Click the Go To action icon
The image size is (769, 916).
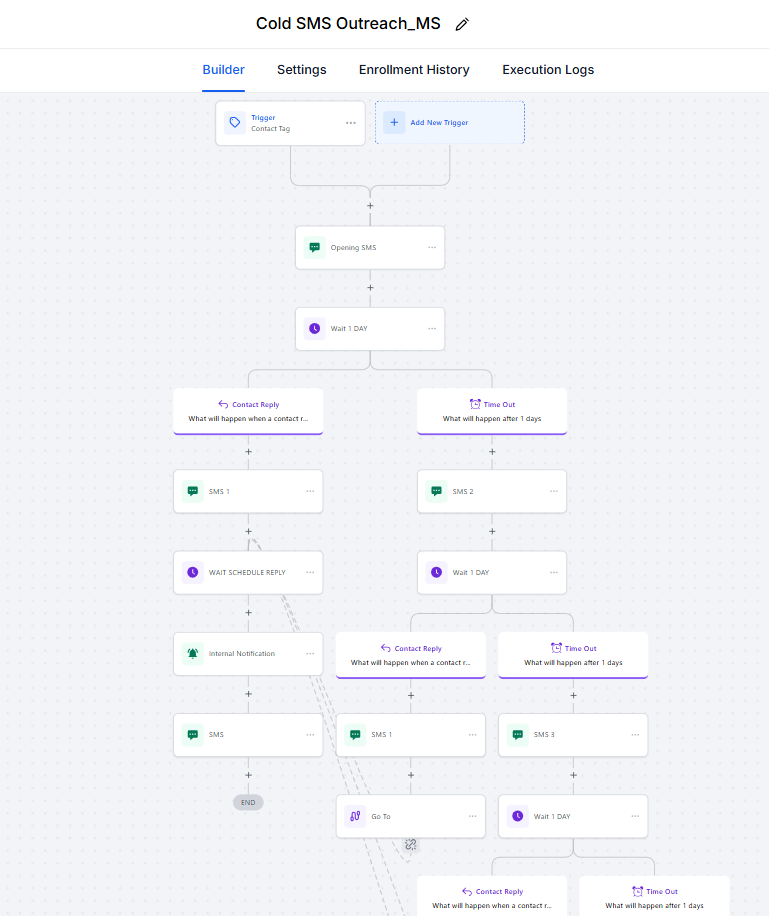coord(355,816)
